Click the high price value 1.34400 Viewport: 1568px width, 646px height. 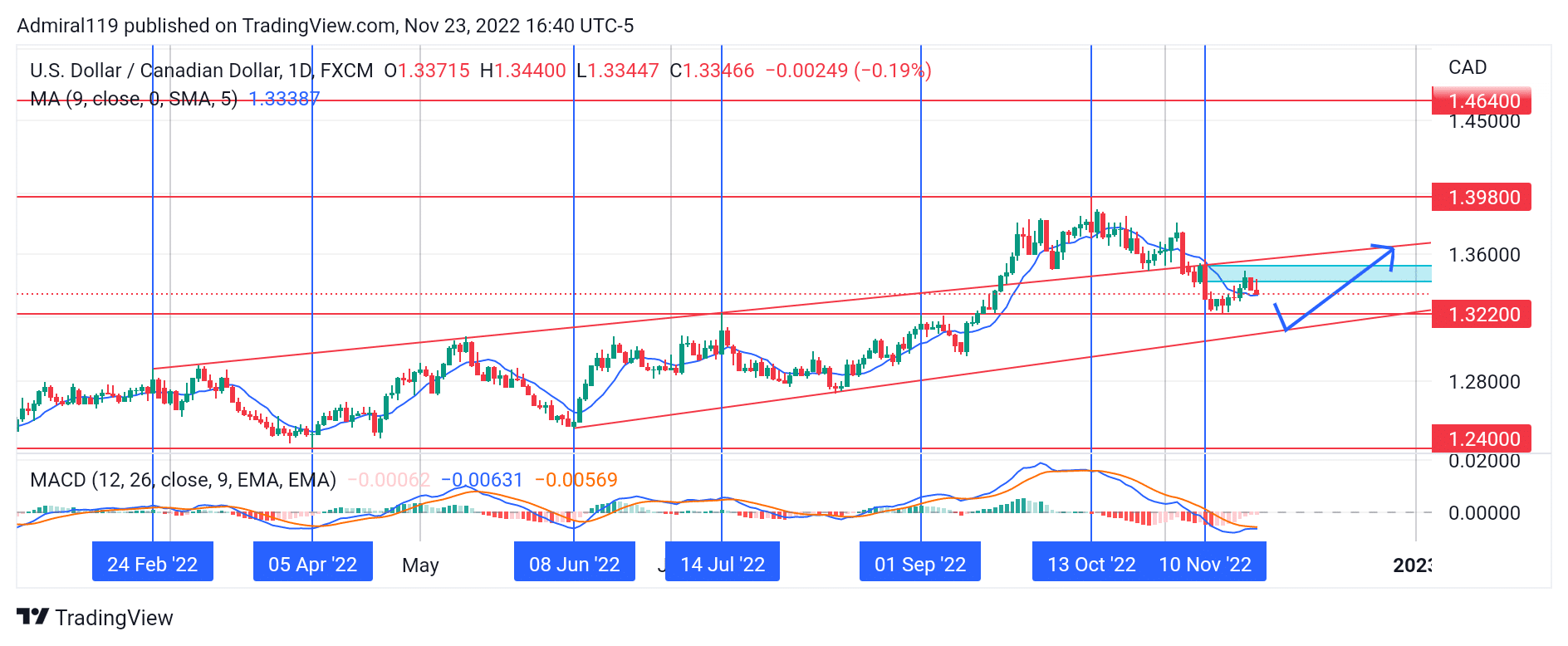coord(530,71)
